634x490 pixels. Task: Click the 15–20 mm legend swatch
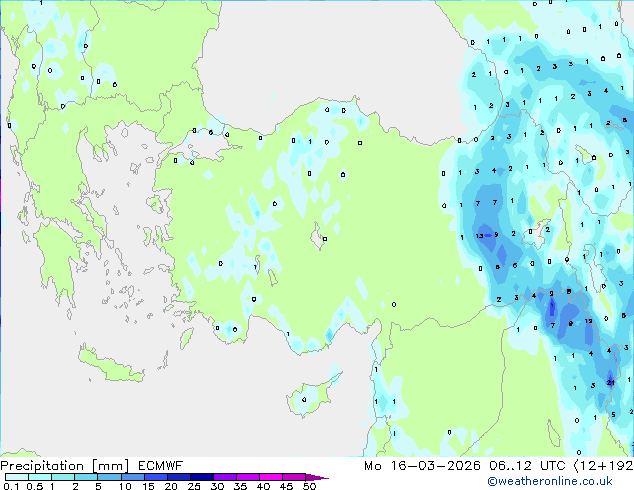(155, 477)
